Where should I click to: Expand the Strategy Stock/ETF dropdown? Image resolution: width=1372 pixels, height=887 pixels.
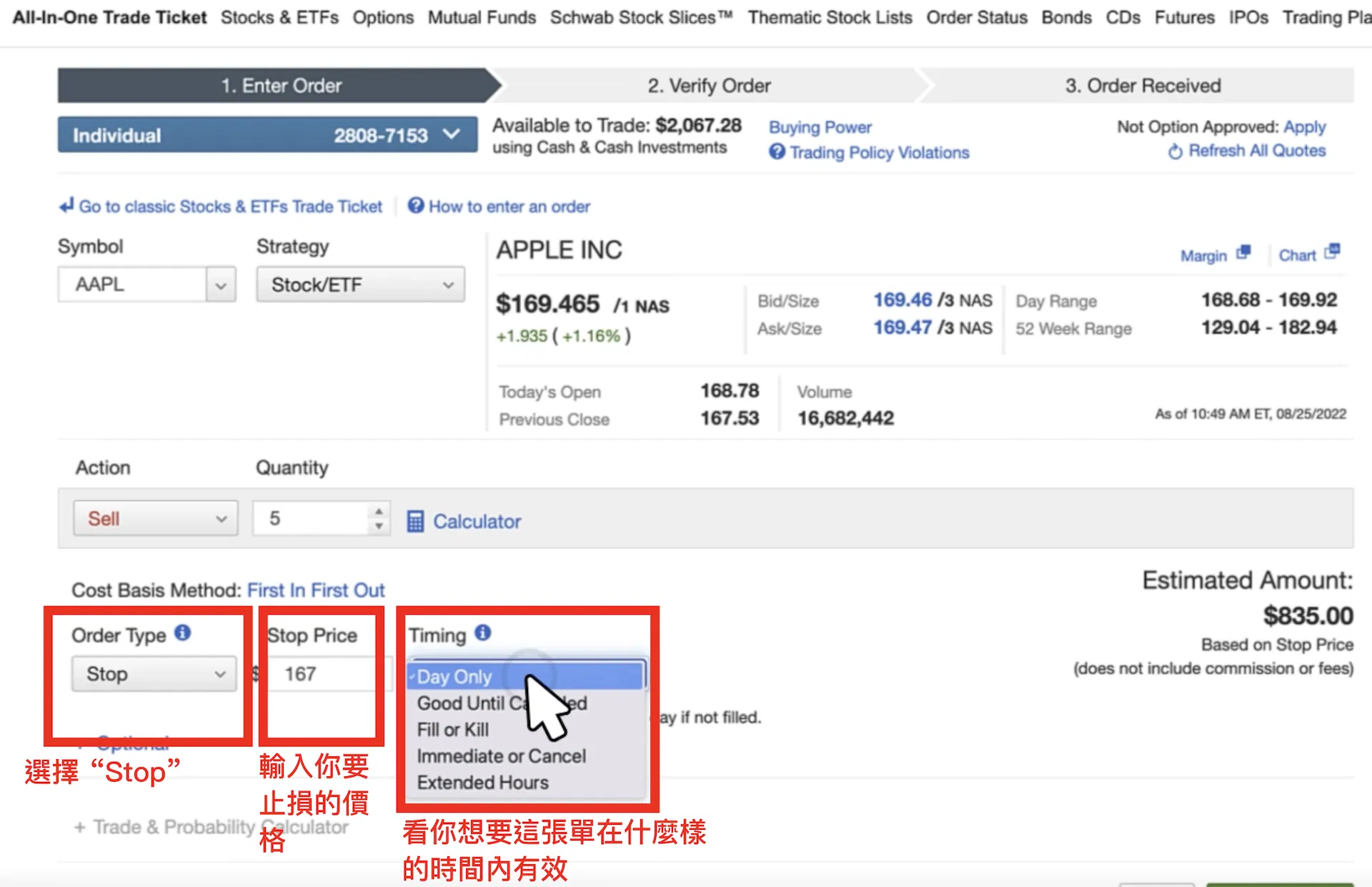360,284
